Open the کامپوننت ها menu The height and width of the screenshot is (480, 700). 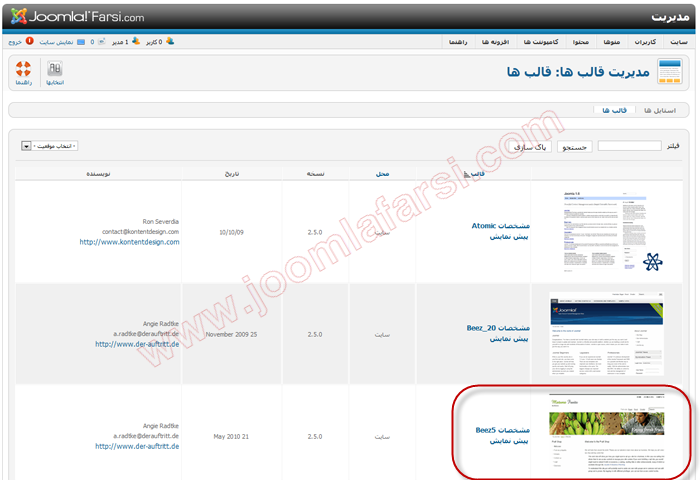(x=541, y=42)
